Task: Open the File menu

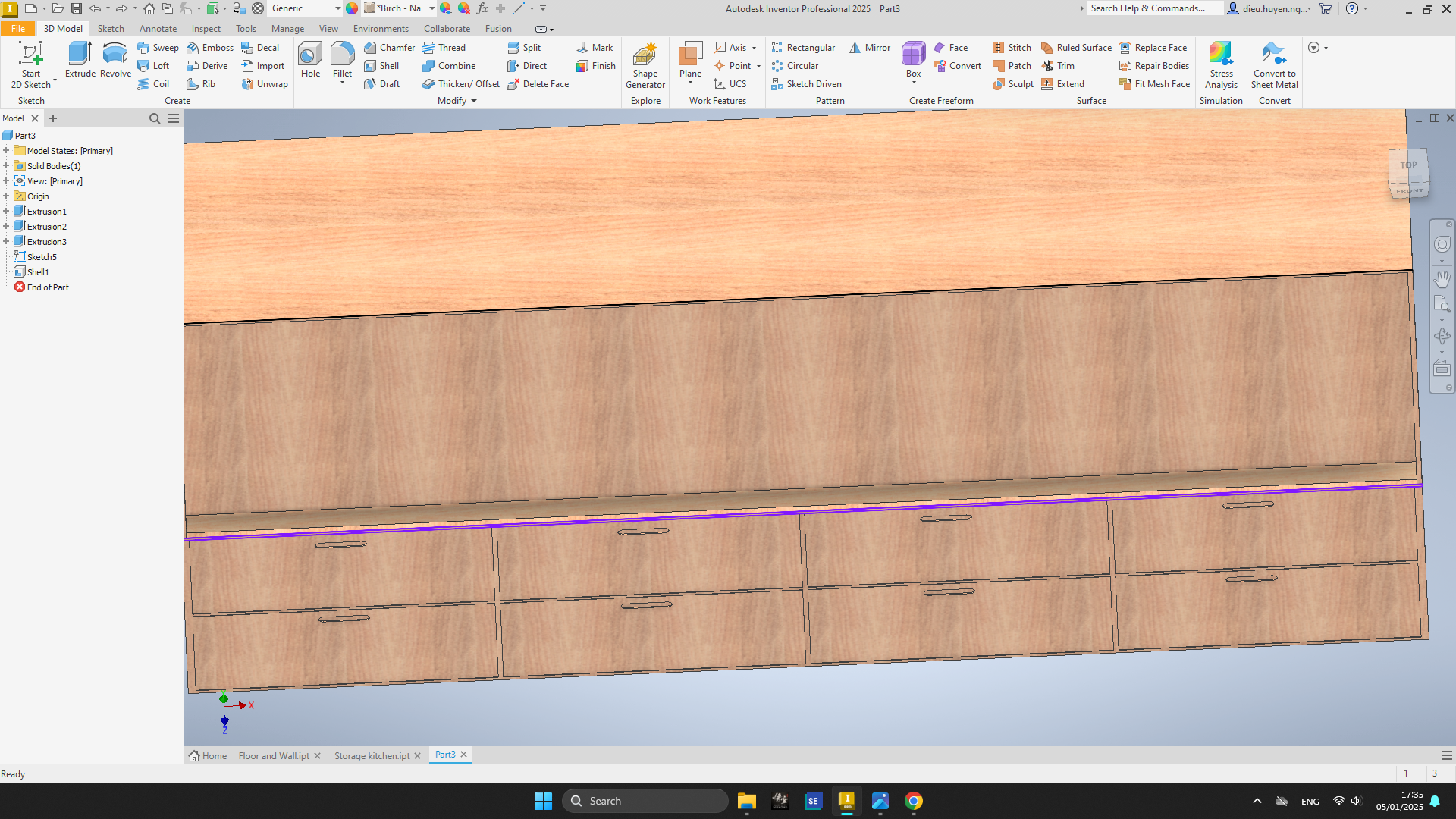Action: pyautogui.click(x=18, y=29)
